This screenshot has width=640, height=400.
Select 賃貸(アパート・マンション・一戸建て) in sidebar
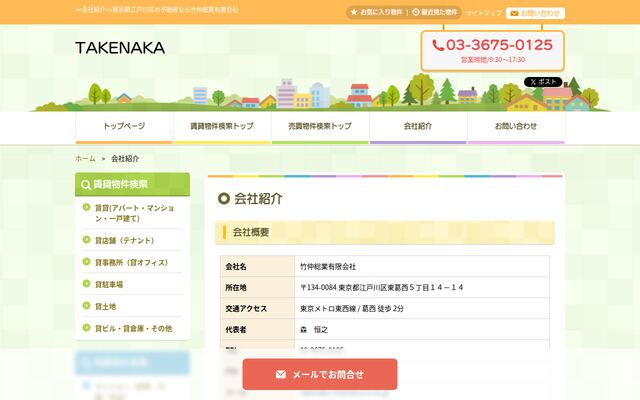(x=134, y=213)
